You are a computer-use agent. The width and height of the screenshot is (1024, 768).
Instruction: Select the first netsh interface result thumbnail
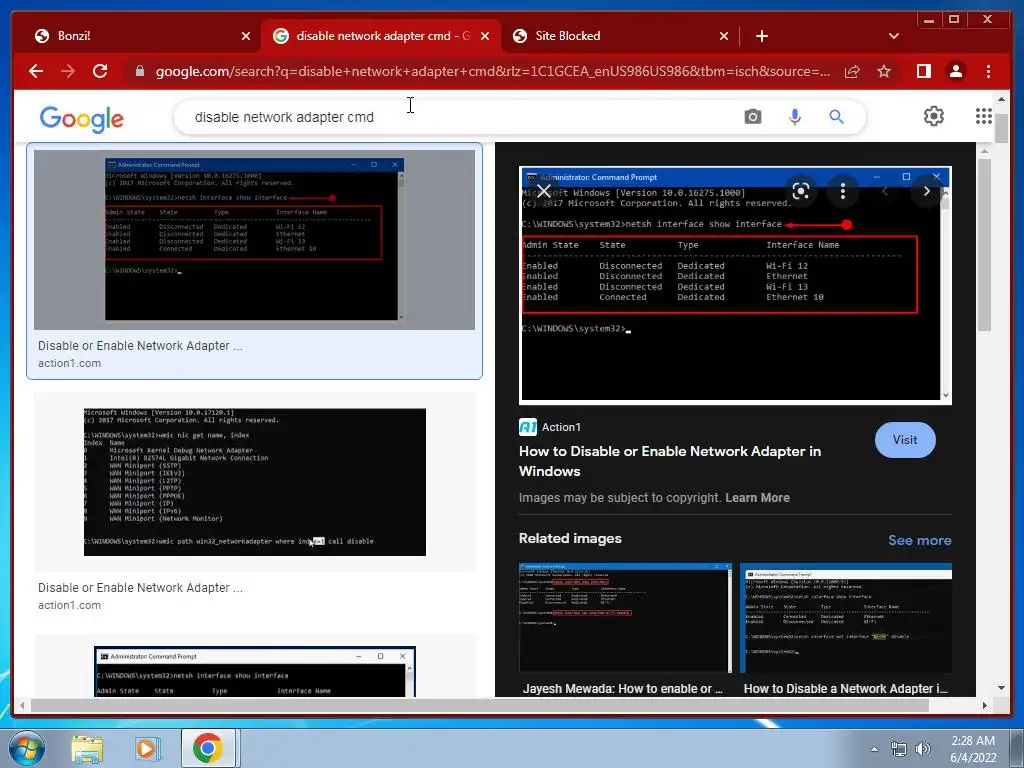point(254,240)
